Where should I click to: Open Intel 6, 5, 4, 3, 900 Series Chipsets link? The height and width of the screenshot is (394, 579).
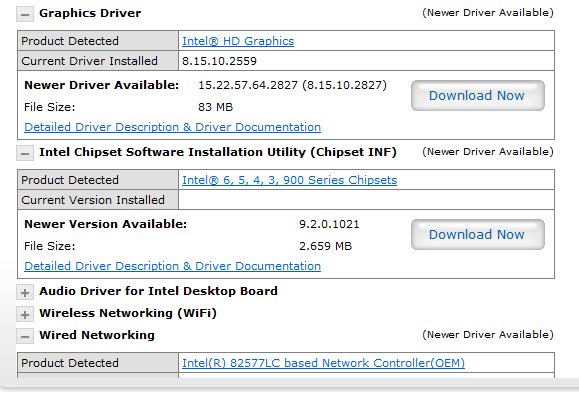[290, 180]
